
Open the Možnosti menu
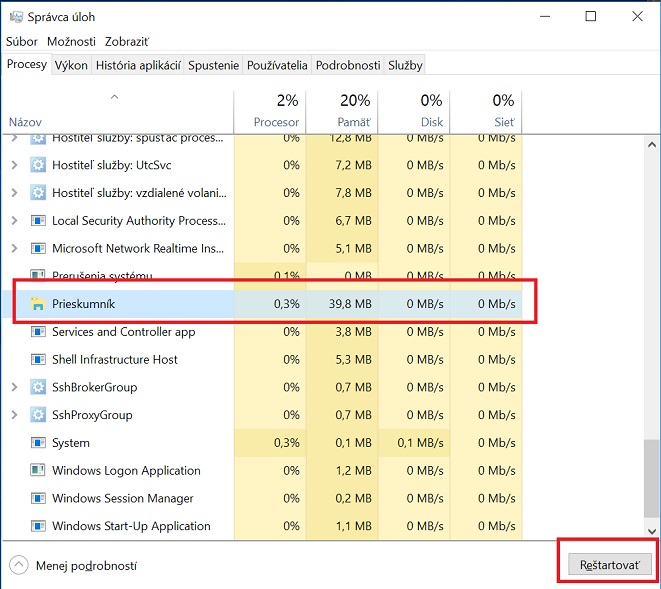[x=71, y=41]
